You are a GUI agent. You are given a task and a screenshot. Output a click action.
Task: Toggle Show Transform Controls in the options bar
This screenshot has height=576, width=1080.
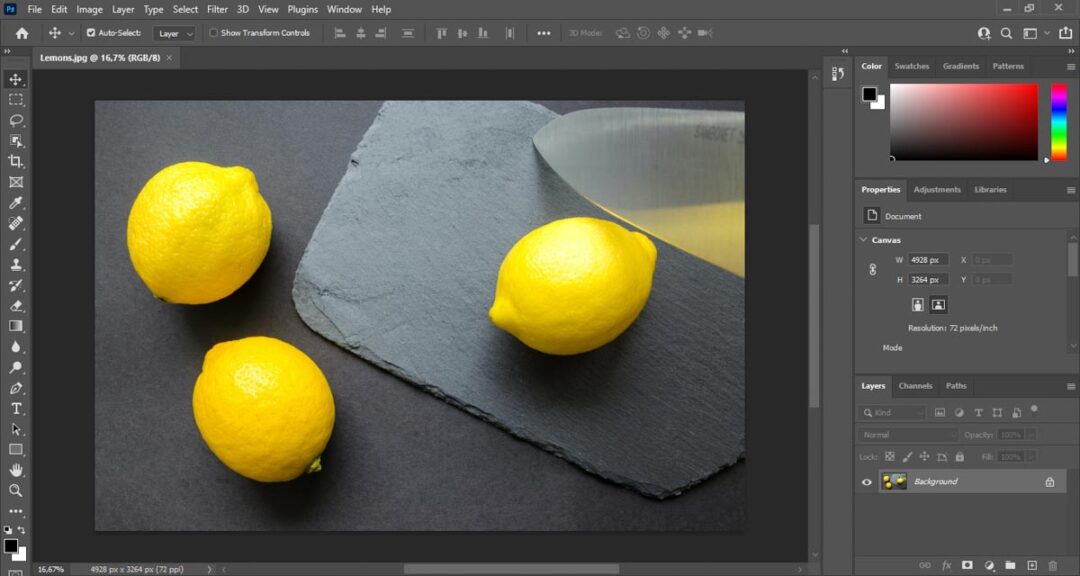[x=215, y=32]
